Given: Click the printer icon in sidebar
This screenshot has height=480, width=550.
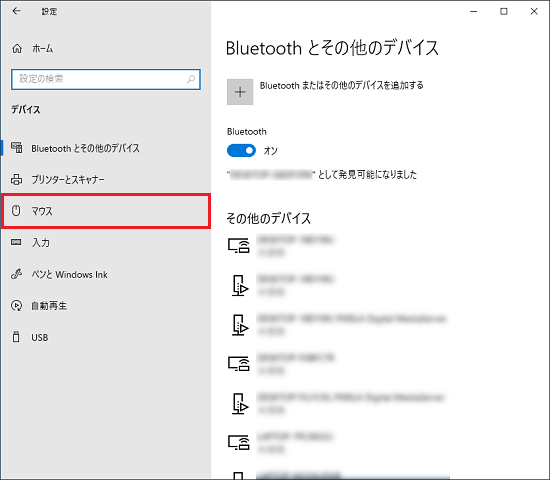Looking at the screenshot, I should (x=16, y=179).
